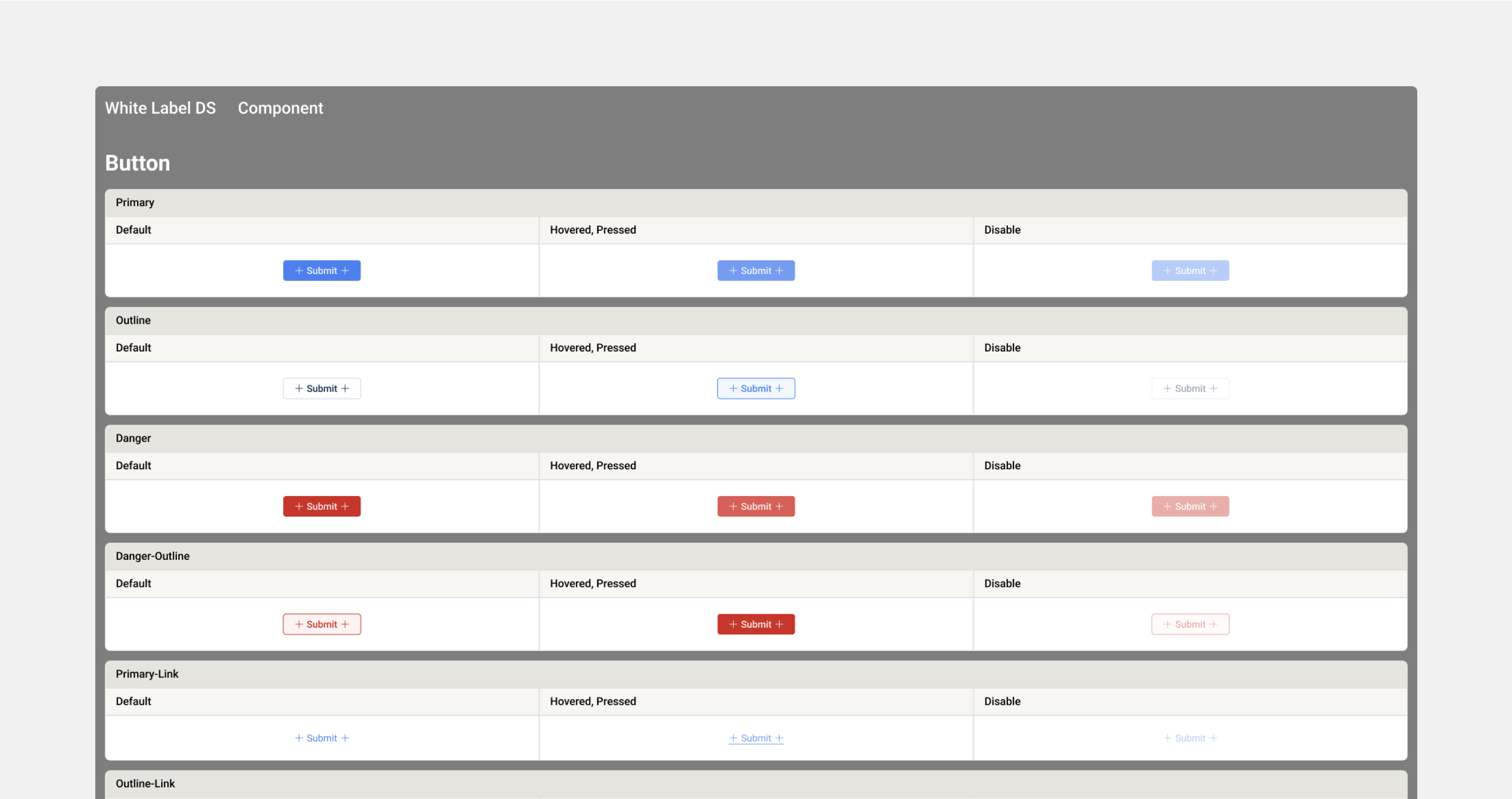This screenshot has width=1512, height=799.
Task: Select the Component header text
Action: 281,108
